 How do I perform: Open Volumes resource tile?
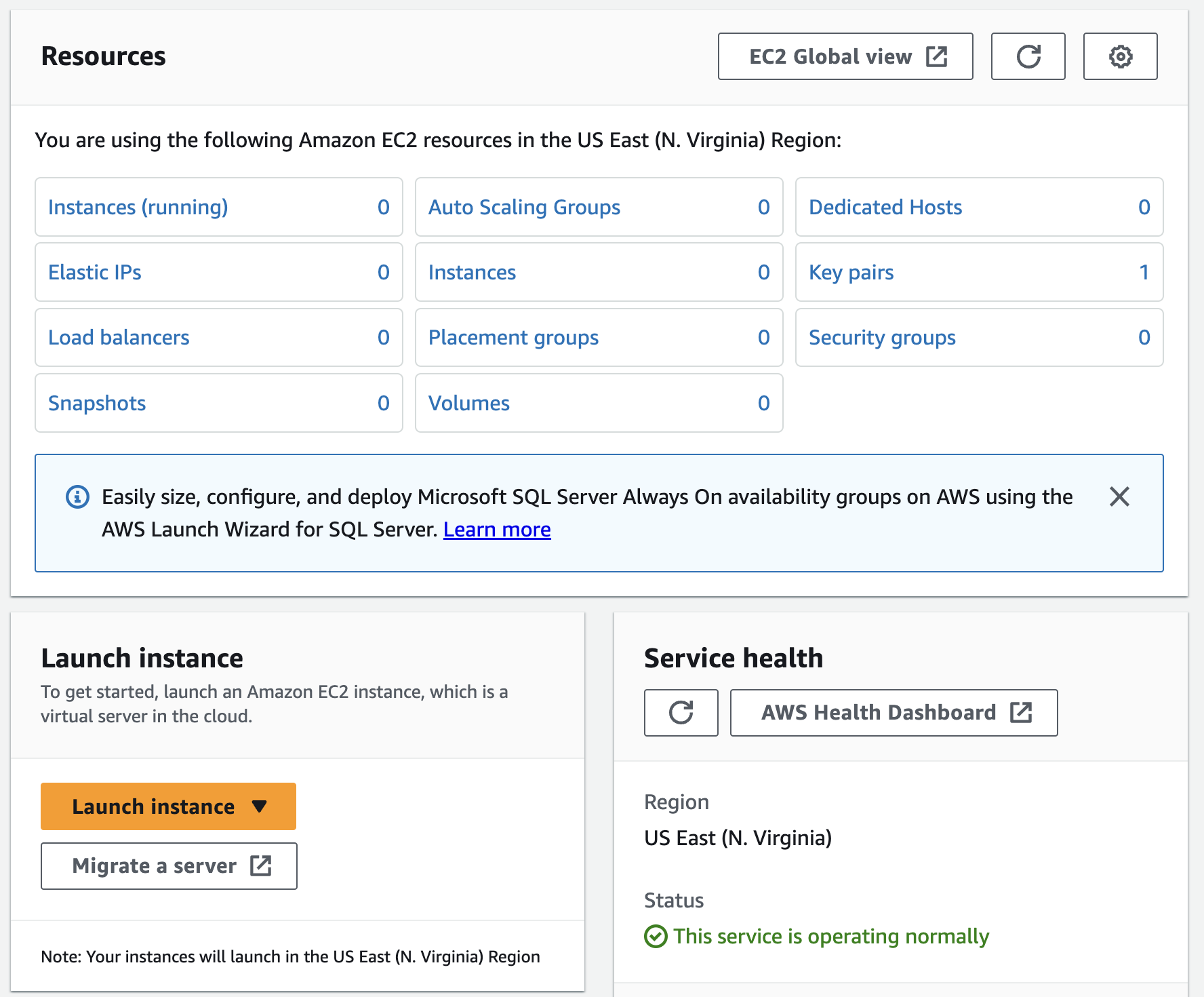coord(469,403)
